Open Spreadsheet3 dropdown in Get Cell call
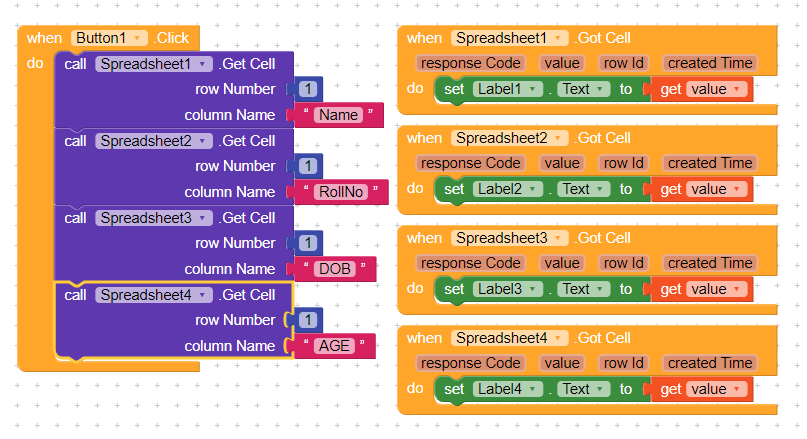The width and height of the screenshot is (807, 439). (153, 218)
